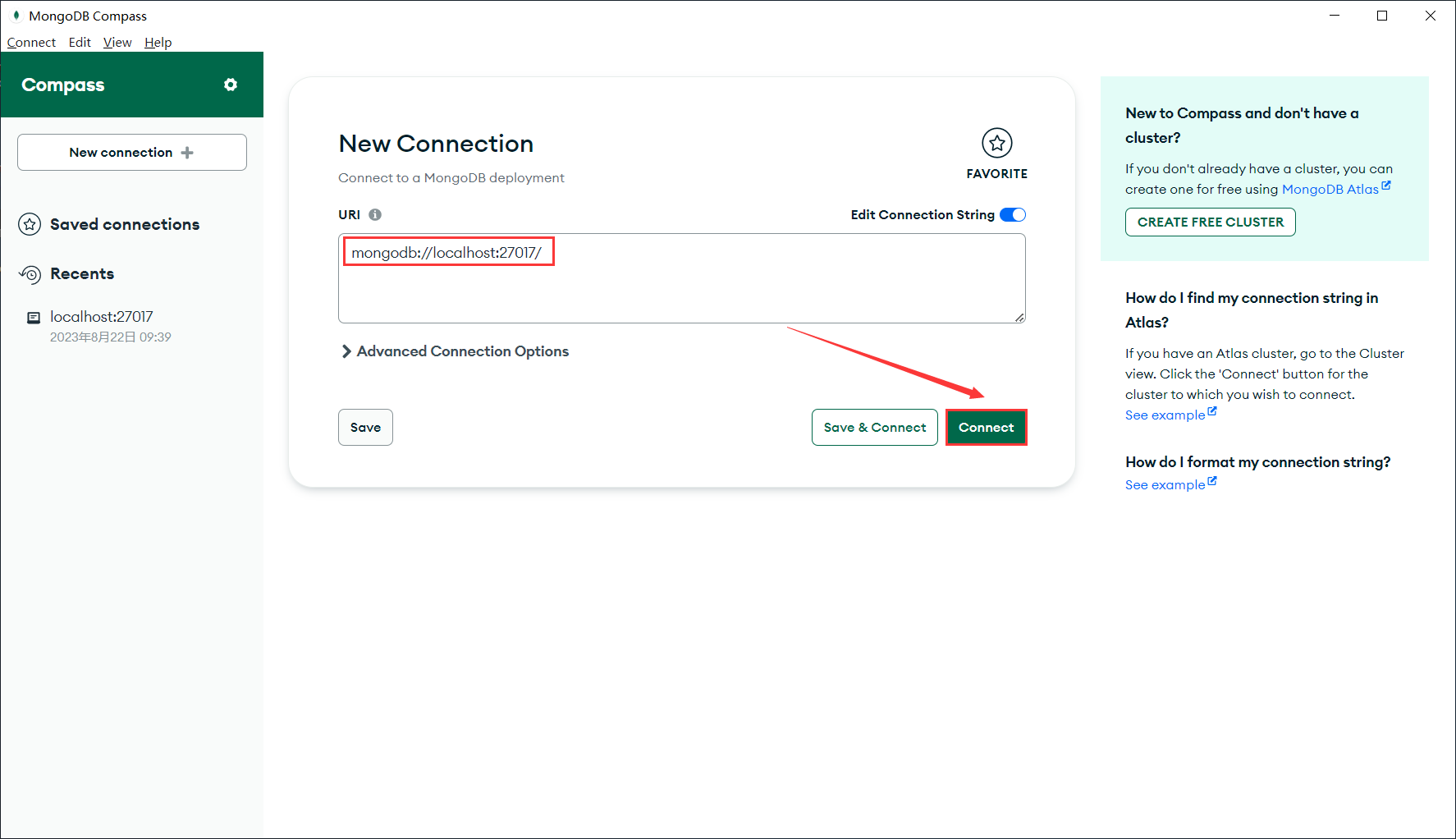The image size is (1456, 839).
Task: Click the Save & Connect button
Action: [874, 428]
